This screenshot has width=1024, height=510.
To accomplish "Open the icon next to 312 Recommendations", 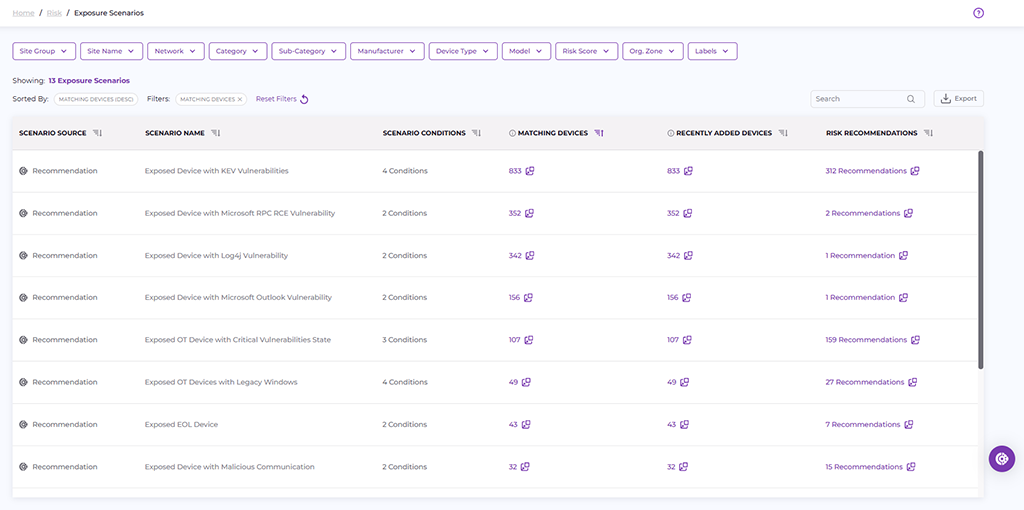I will [915, 171].
